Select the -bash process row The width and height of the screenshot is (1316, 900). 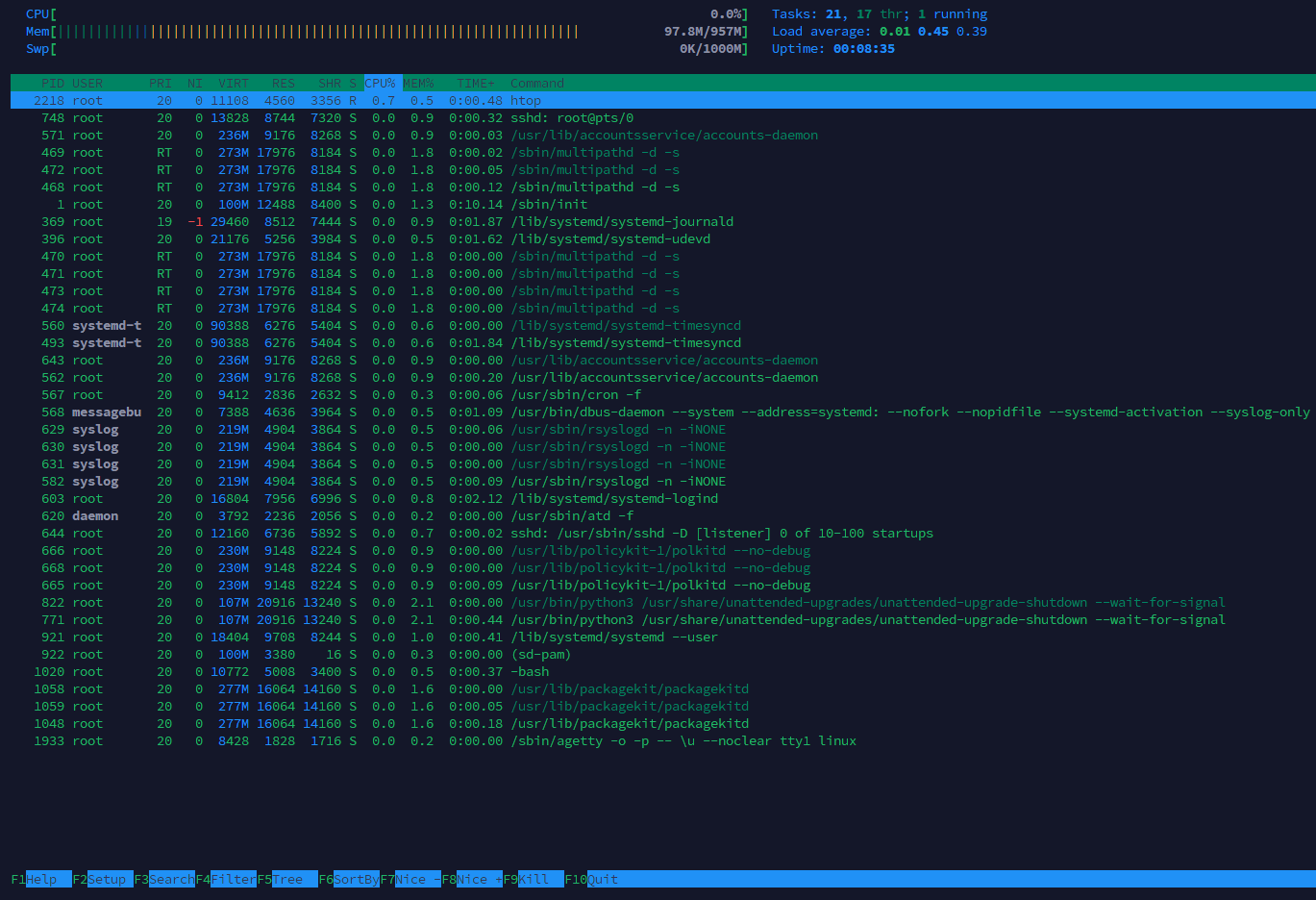click(662, 671)
